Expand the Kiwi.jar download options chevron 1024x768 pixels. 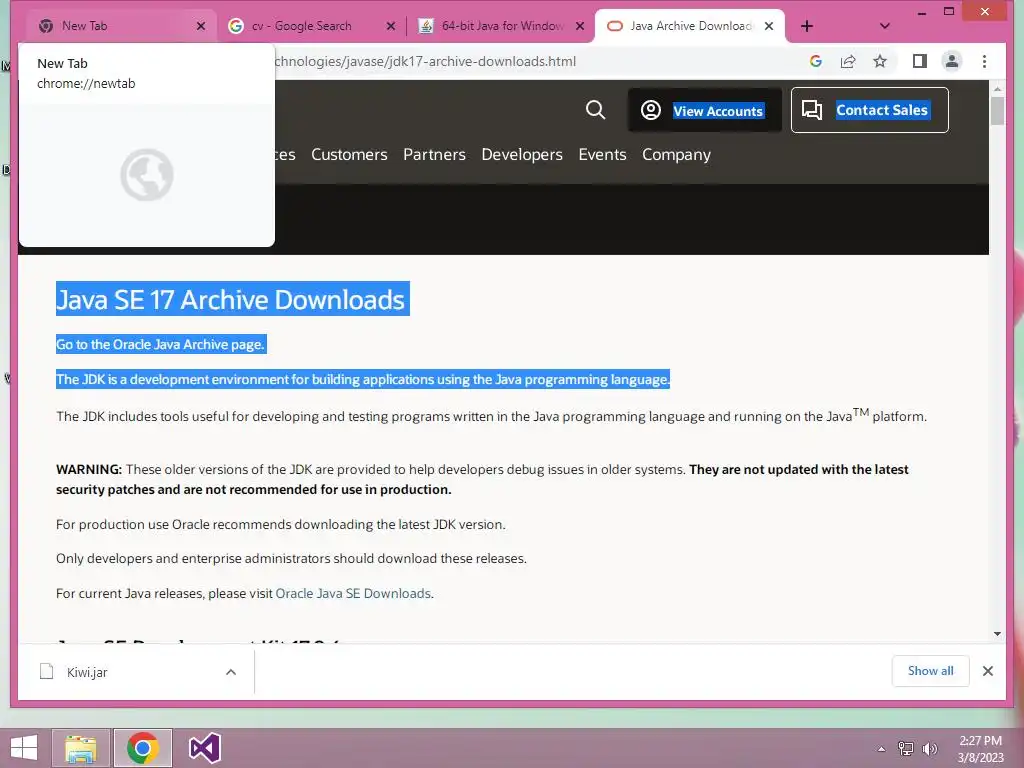231,672
